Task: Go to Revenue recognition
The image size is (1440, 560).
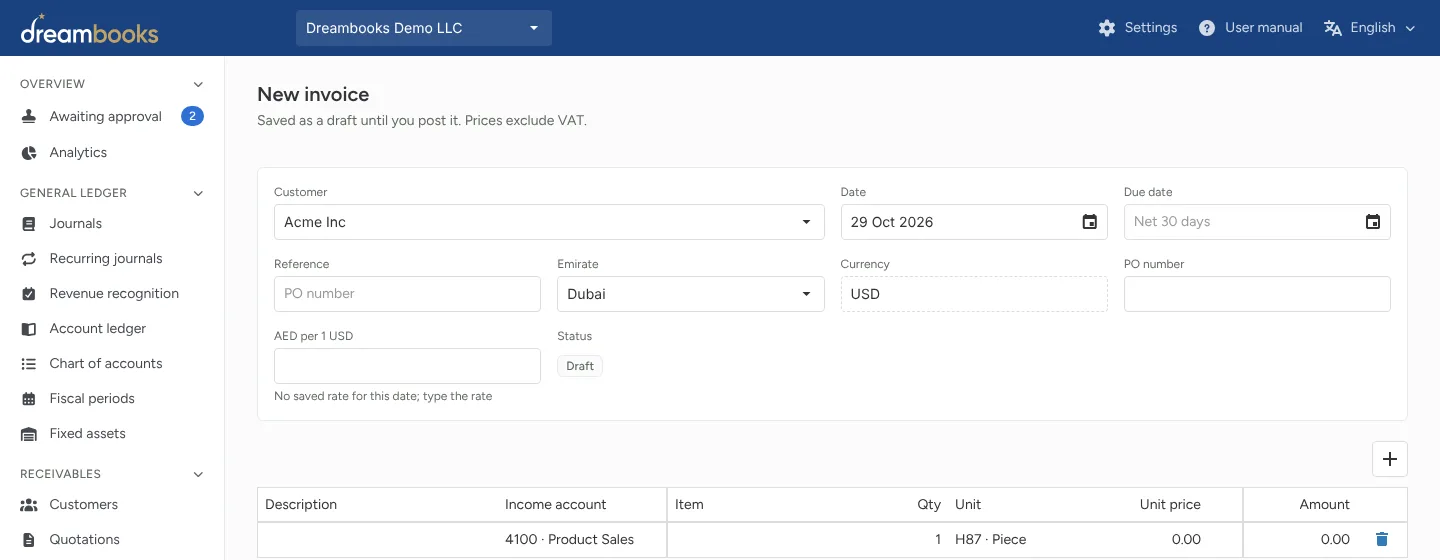Action: coord(114,294)
